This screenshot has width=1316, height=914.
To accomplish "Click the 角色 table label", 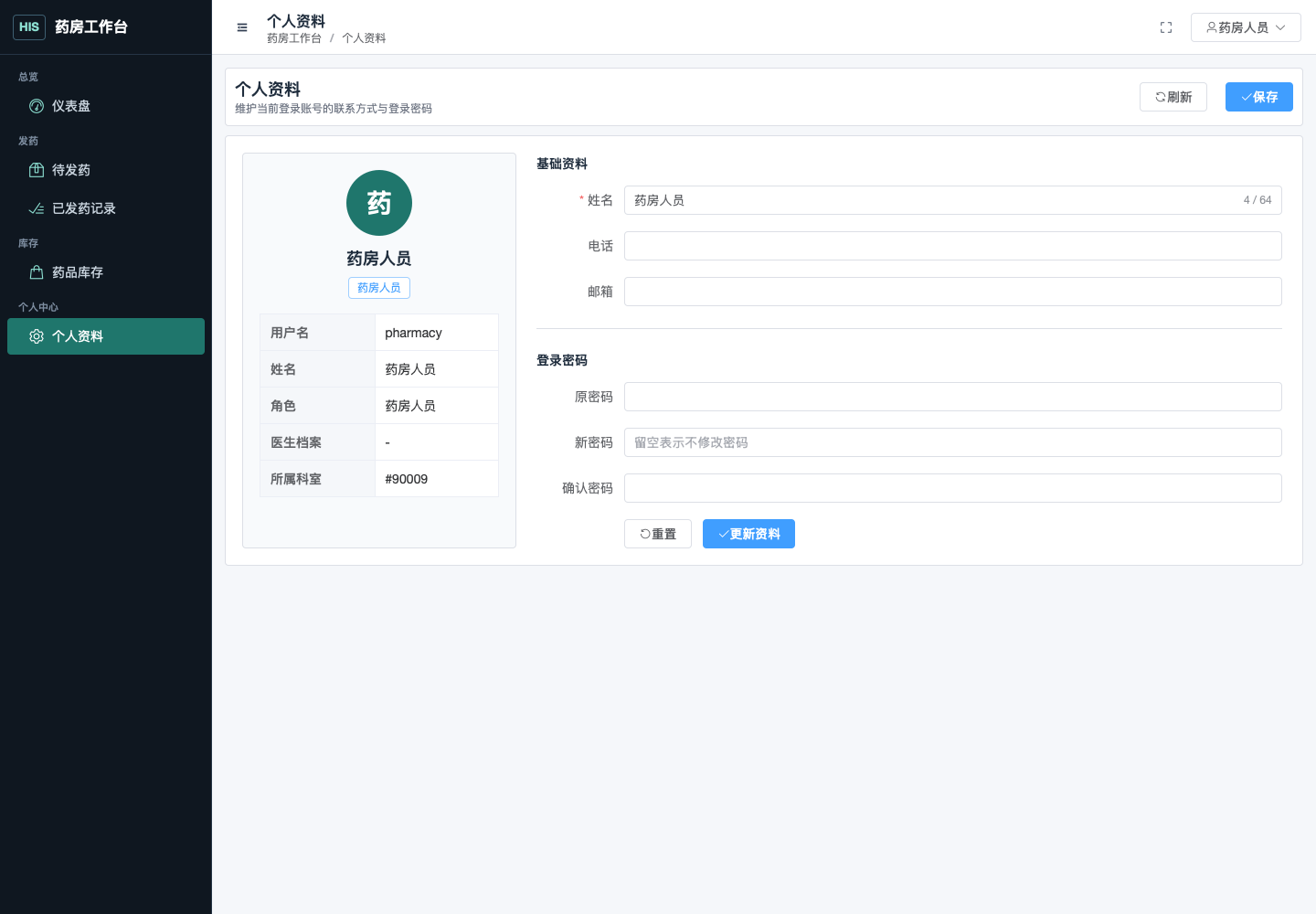I will tap(283, 406).
